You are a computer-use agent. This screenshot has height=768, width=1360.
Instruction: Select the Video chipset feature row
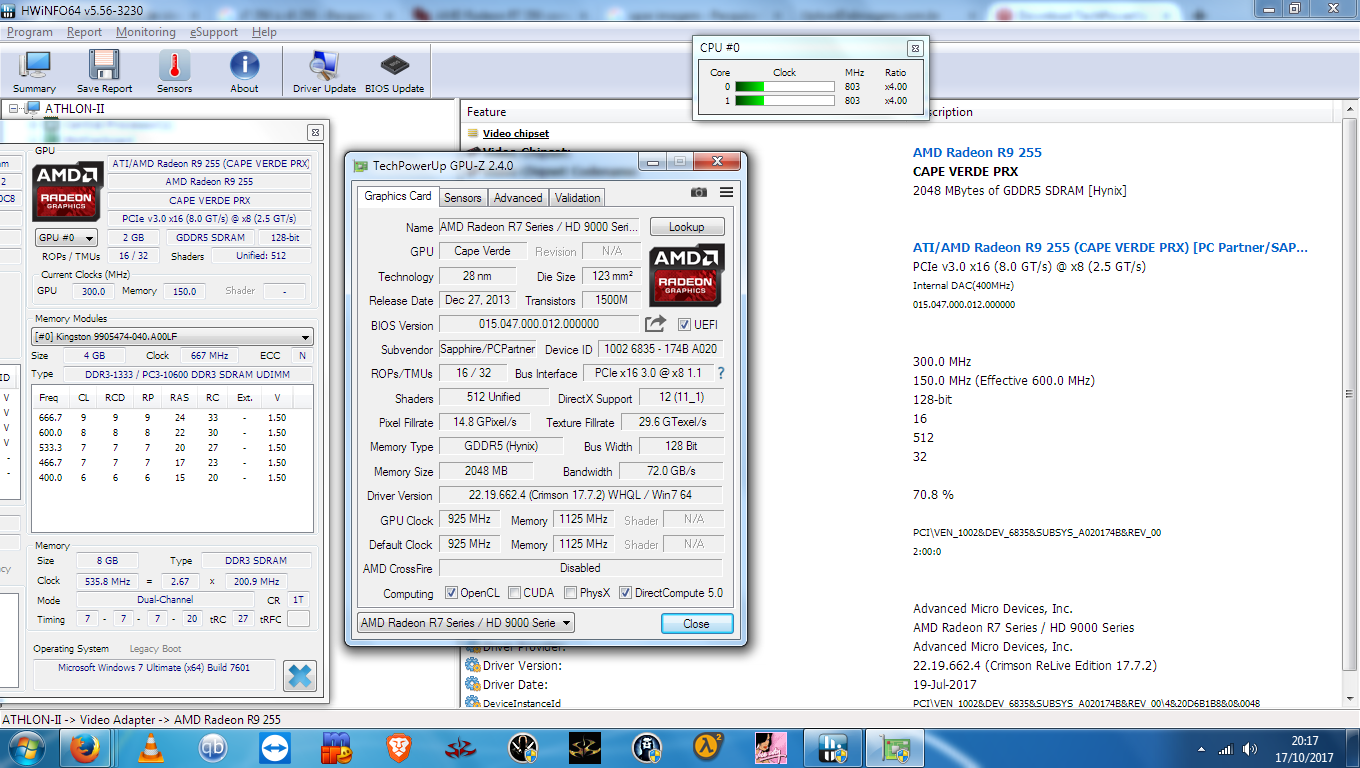coord(515,133)
